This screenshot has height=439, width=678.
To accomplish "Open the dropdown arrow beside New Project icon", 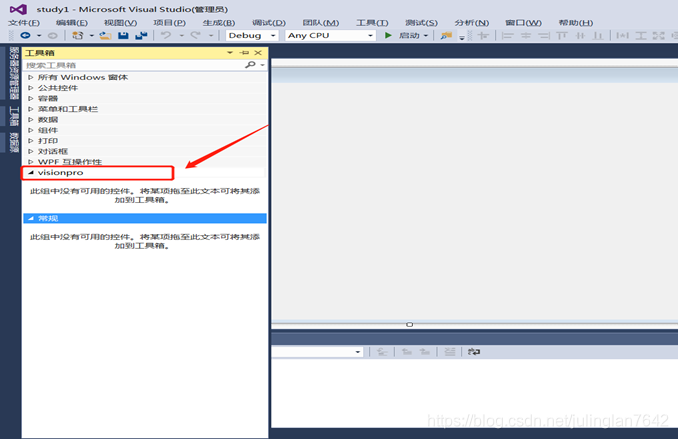I will pos(92,35).
